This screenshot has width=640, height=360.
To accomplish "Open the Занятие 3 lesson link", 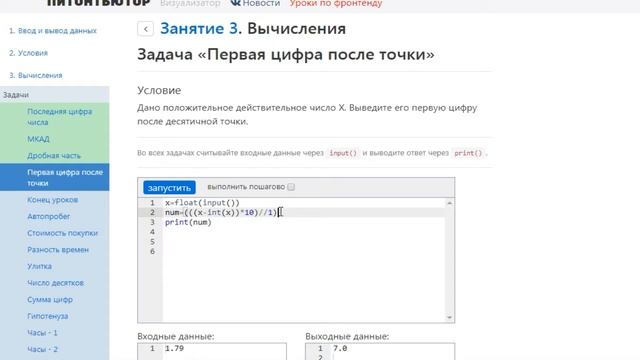I will click(x=199, y=29).
